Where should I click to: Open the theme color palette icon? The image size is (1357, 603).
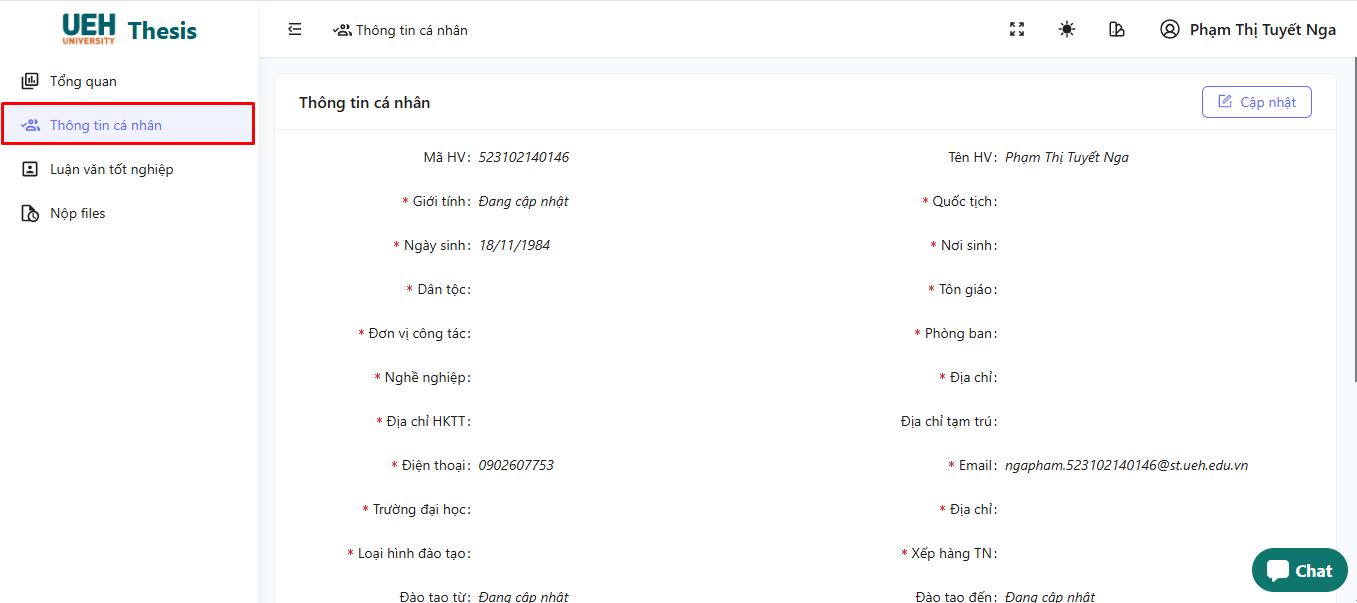[1117, 30]
